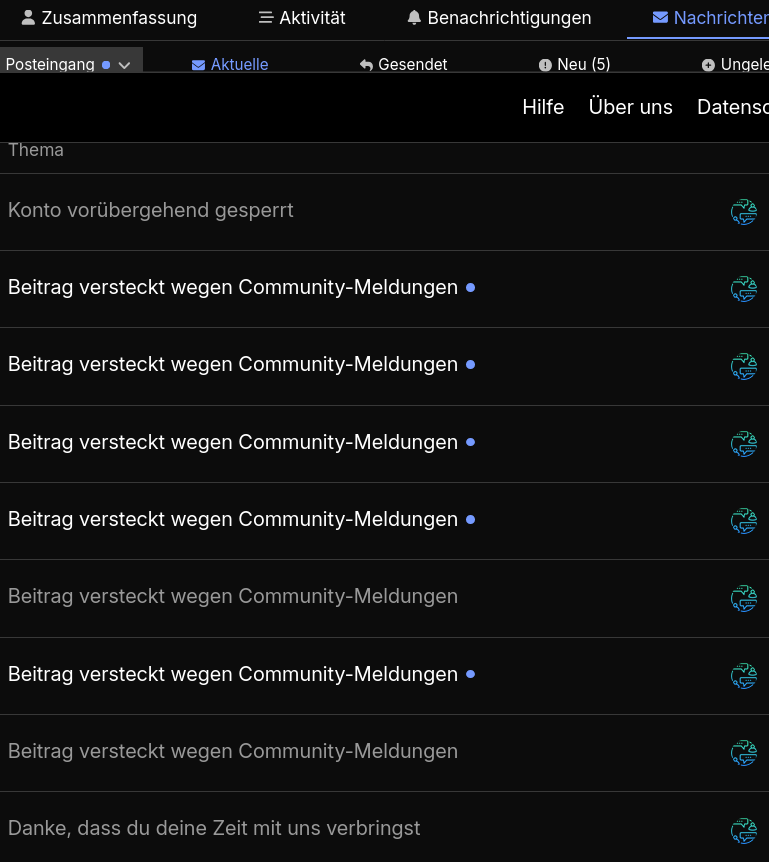
Task: Open message 'Konto vorübergehend gesperrt'
Action: point(151,211)
